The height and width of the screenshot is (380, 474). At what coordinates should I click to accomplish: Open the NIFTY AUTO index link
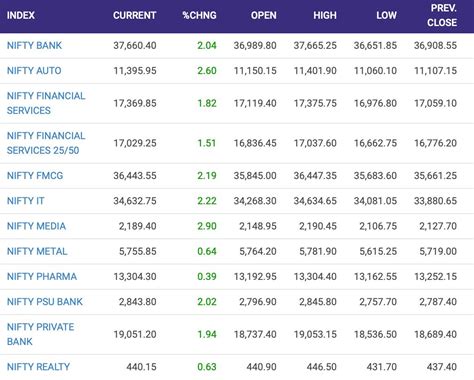pyautogui.click(x=34, y=71)
